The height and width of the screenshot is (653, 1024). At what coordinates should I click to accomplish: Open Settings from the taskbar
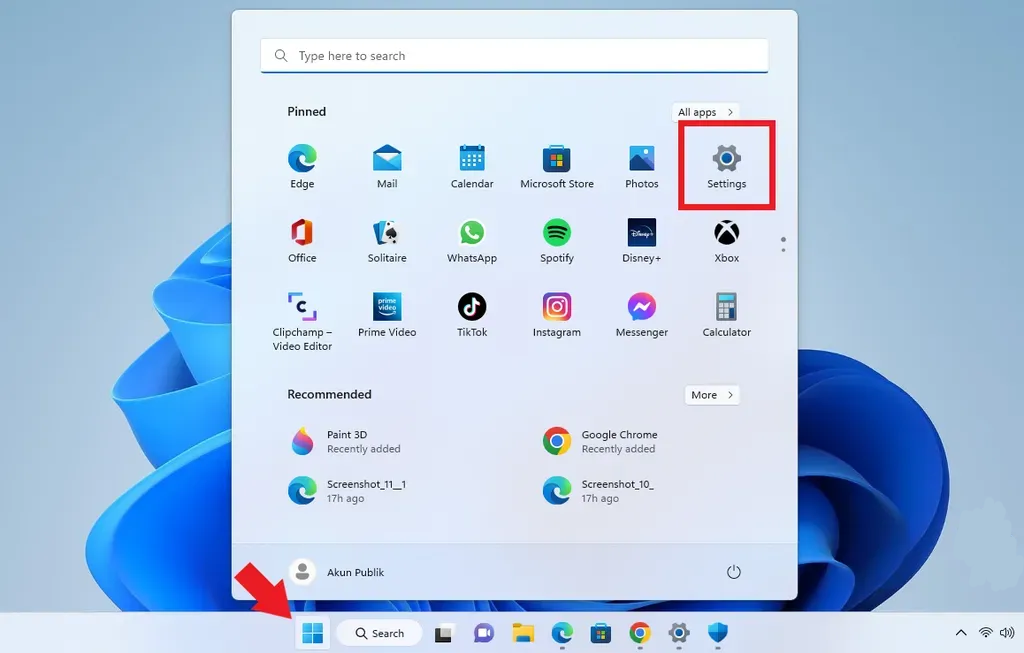coord(679,633)
